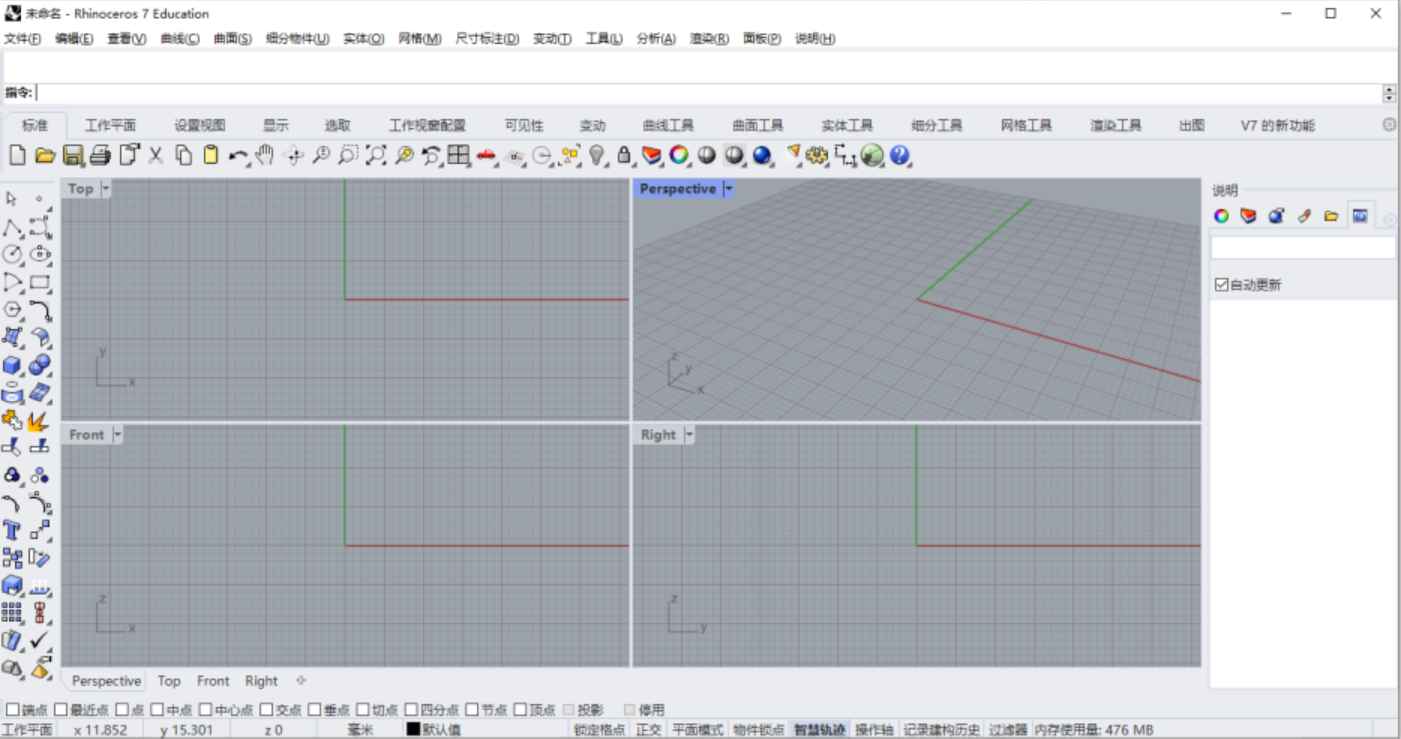This screenshot has height=739, width=1401.
Task: Click the four-viewport layout icon
Action: click(x=458, y=156)
